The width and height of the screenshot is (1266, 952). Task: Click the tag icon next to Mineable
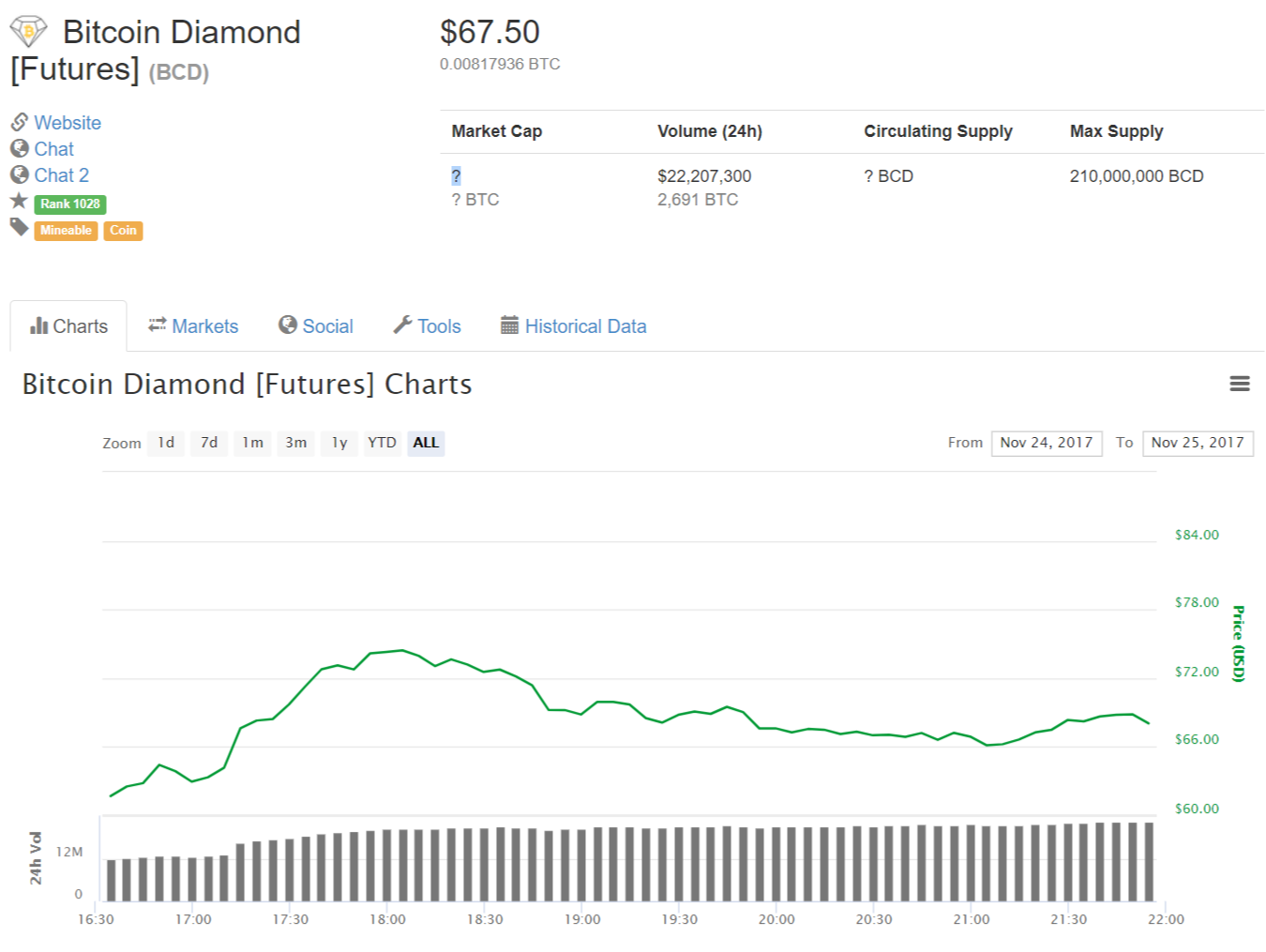point(19,227)
